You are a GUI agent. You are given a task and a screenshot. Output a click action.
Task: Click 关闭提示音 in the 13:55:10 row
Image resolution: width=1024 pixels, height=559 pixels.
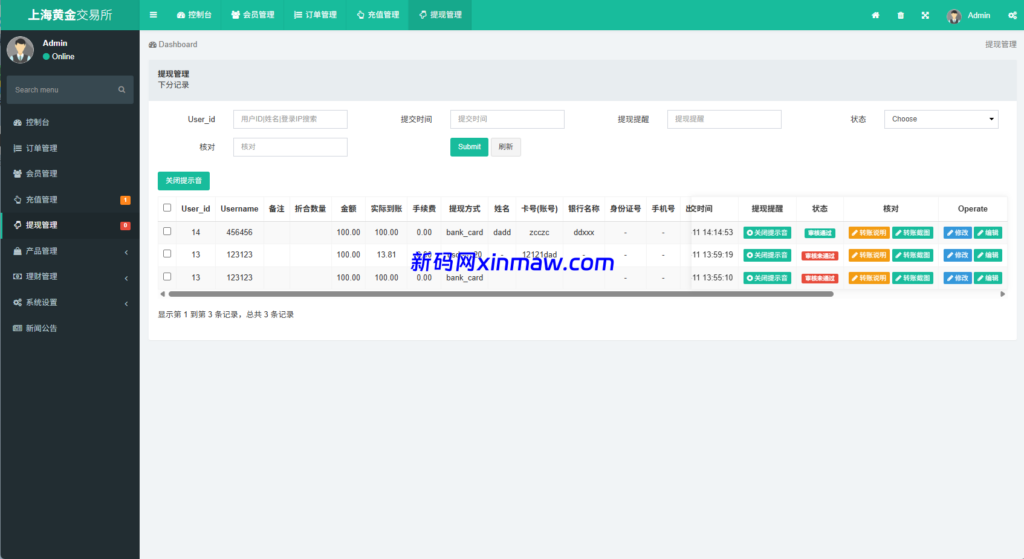pyautogui.click(x=767, y=278)
